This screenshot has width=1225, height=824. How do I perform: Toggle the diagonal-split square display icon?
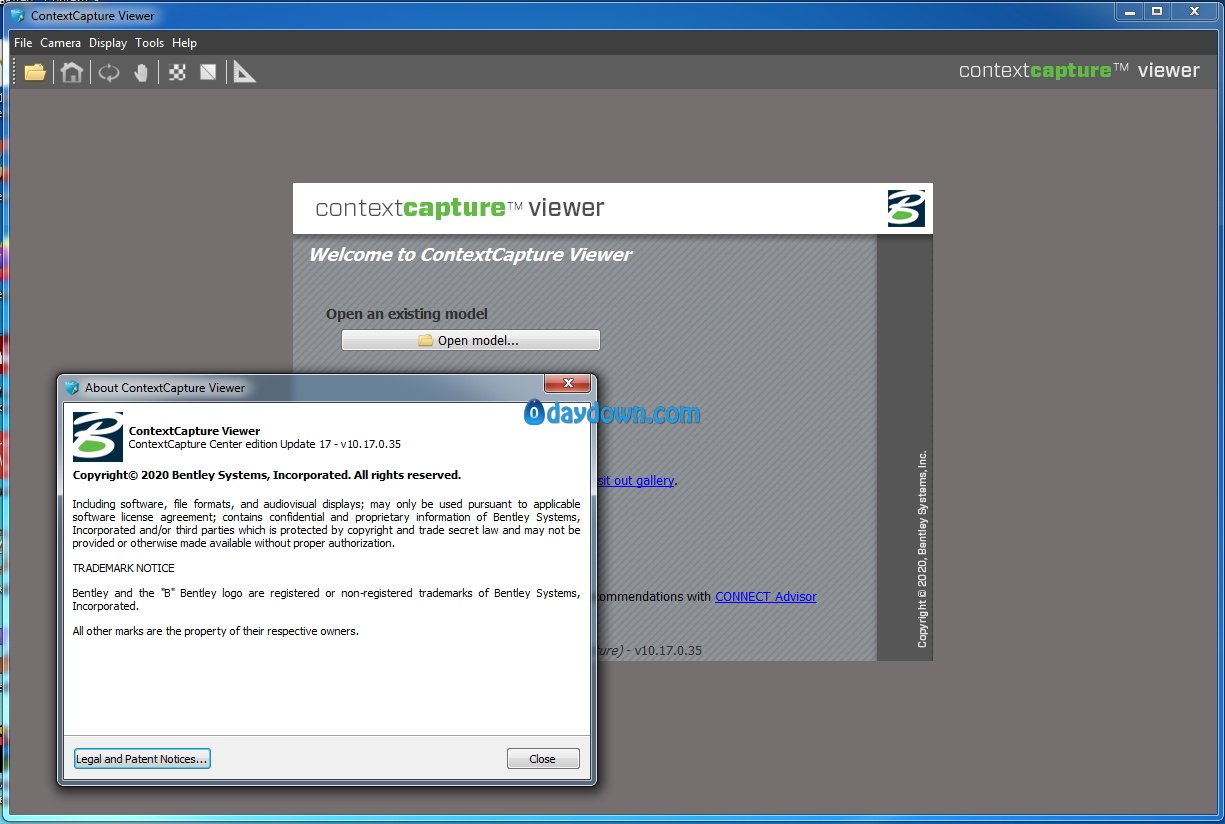(x=208, y=72)
